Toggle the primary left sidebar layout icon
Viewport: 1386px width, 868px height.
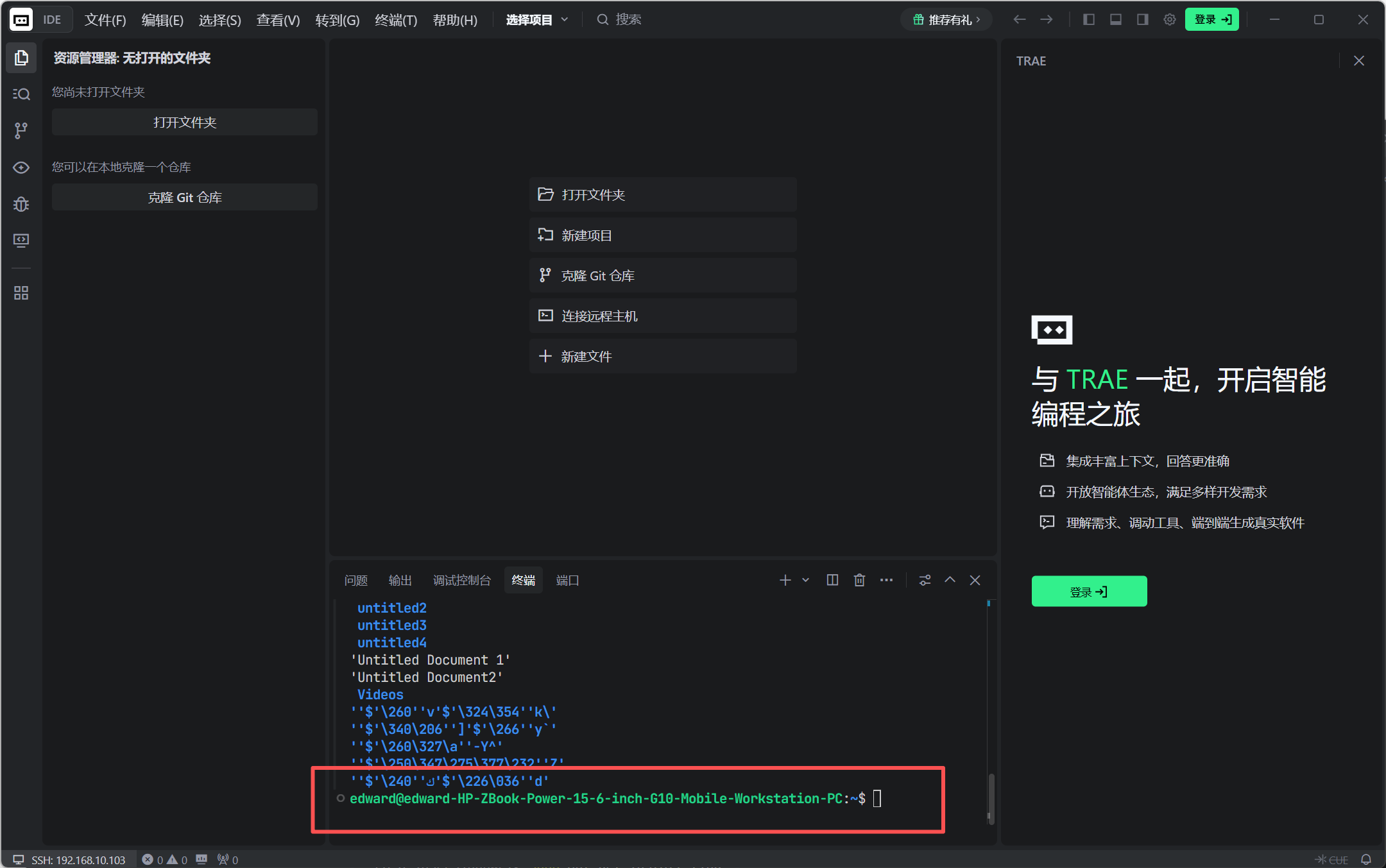1089,19
